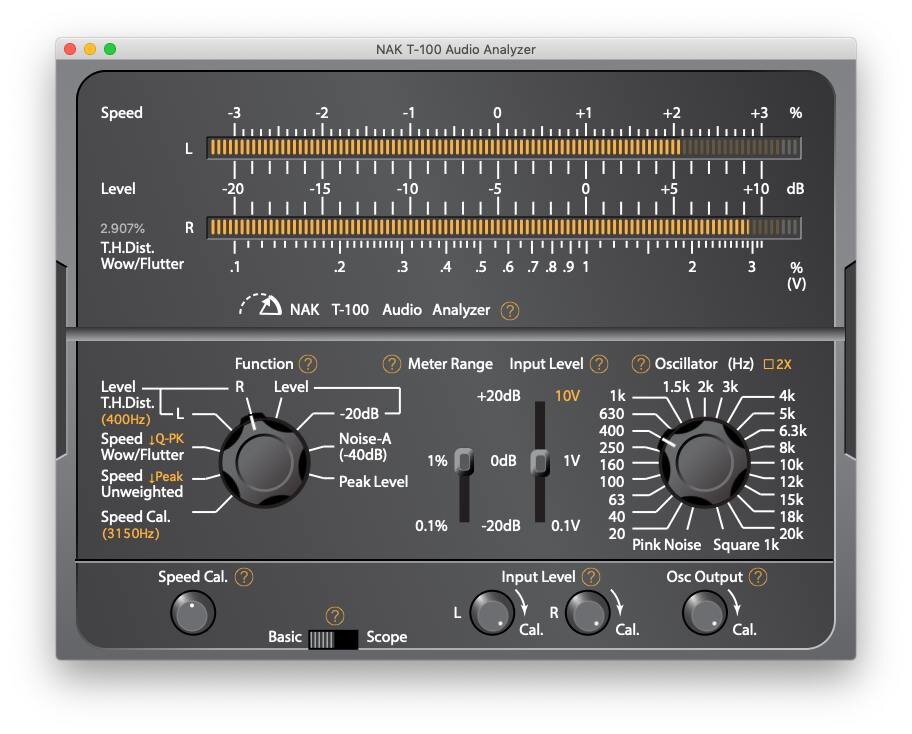Click the yellow minimize window button

[90, 49]
